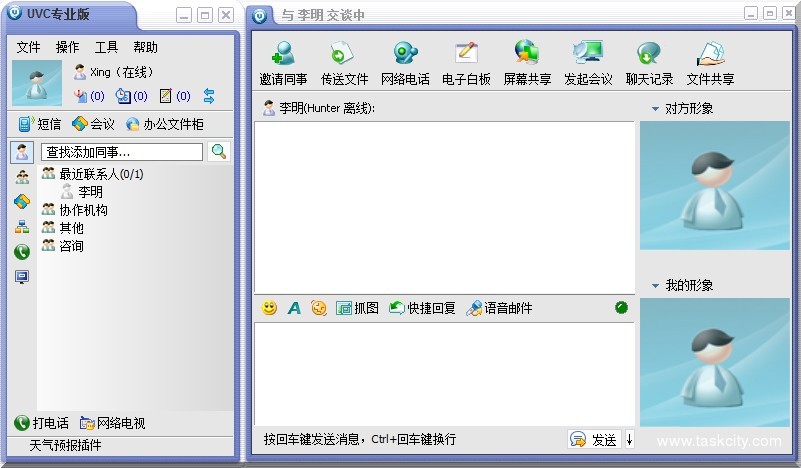Image resolution: width=801 pixels, height=468 pixels.
Task: Click the 我的形象 avatar picture
Action: point(715,362)
